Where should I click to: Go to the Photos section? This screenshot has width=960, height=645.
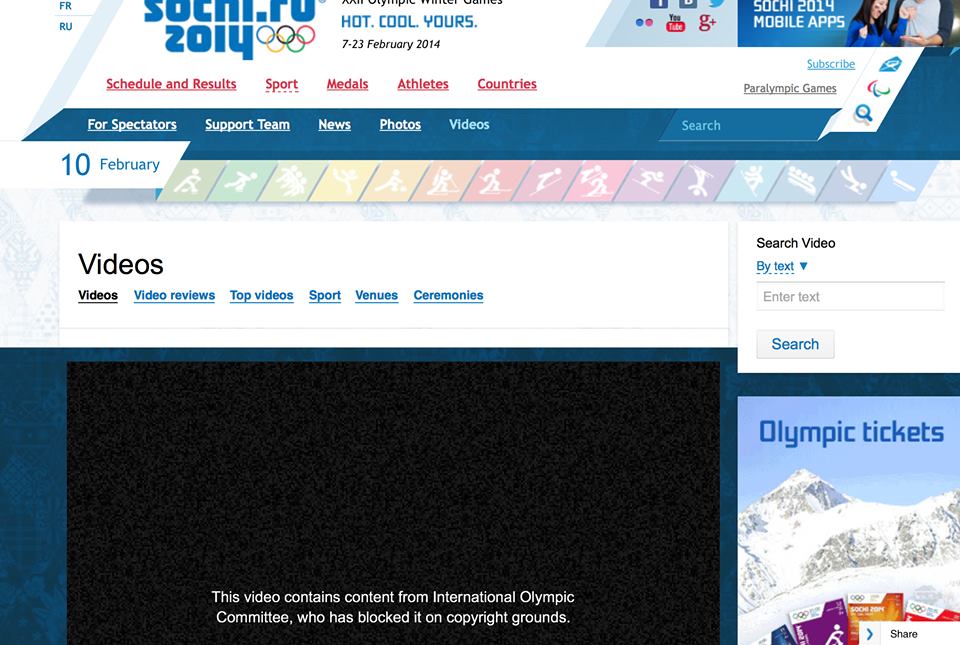(x=400, y=124)
